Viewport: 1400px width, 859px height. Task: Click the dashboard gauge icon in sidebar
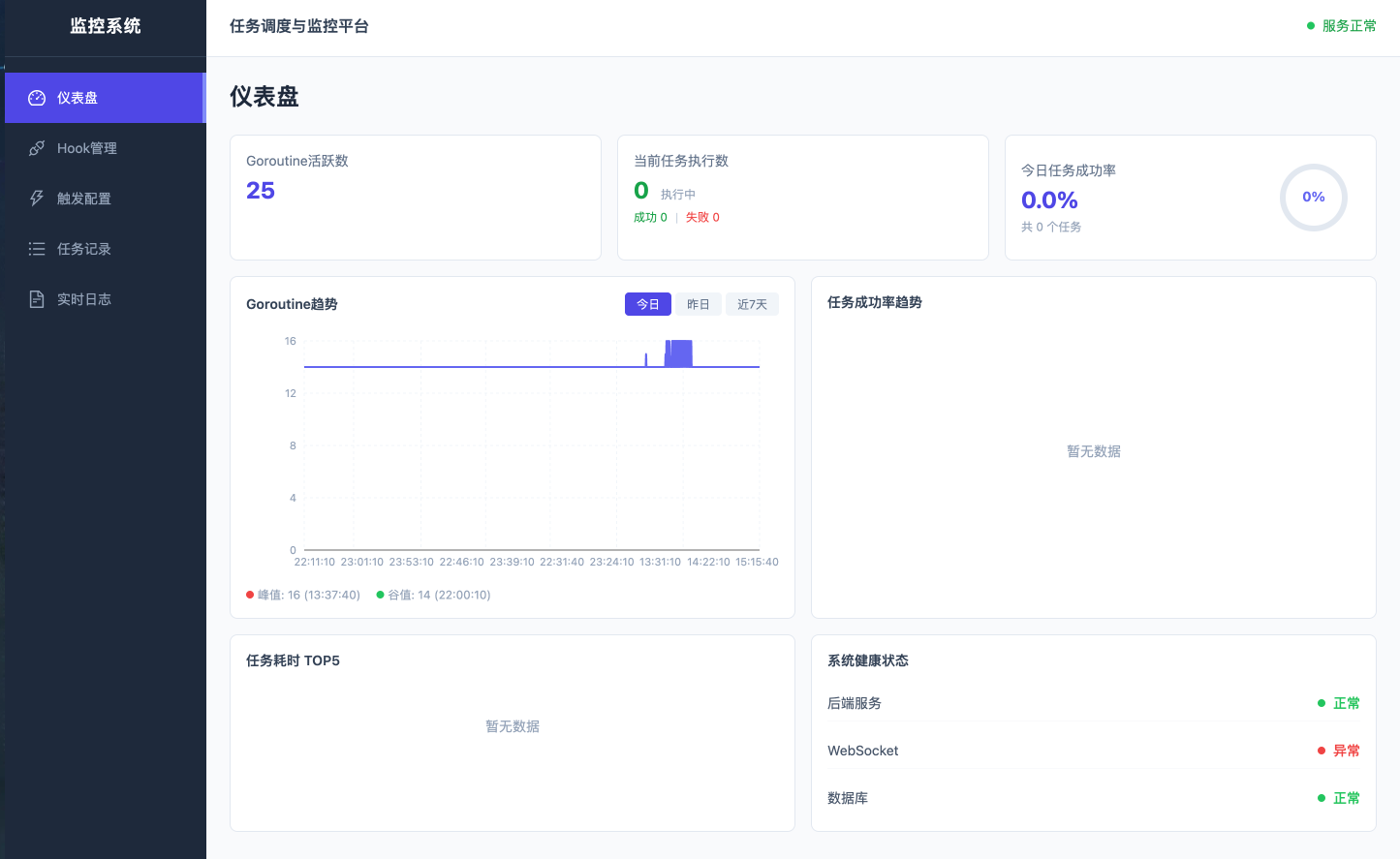(x=37, y=98)
